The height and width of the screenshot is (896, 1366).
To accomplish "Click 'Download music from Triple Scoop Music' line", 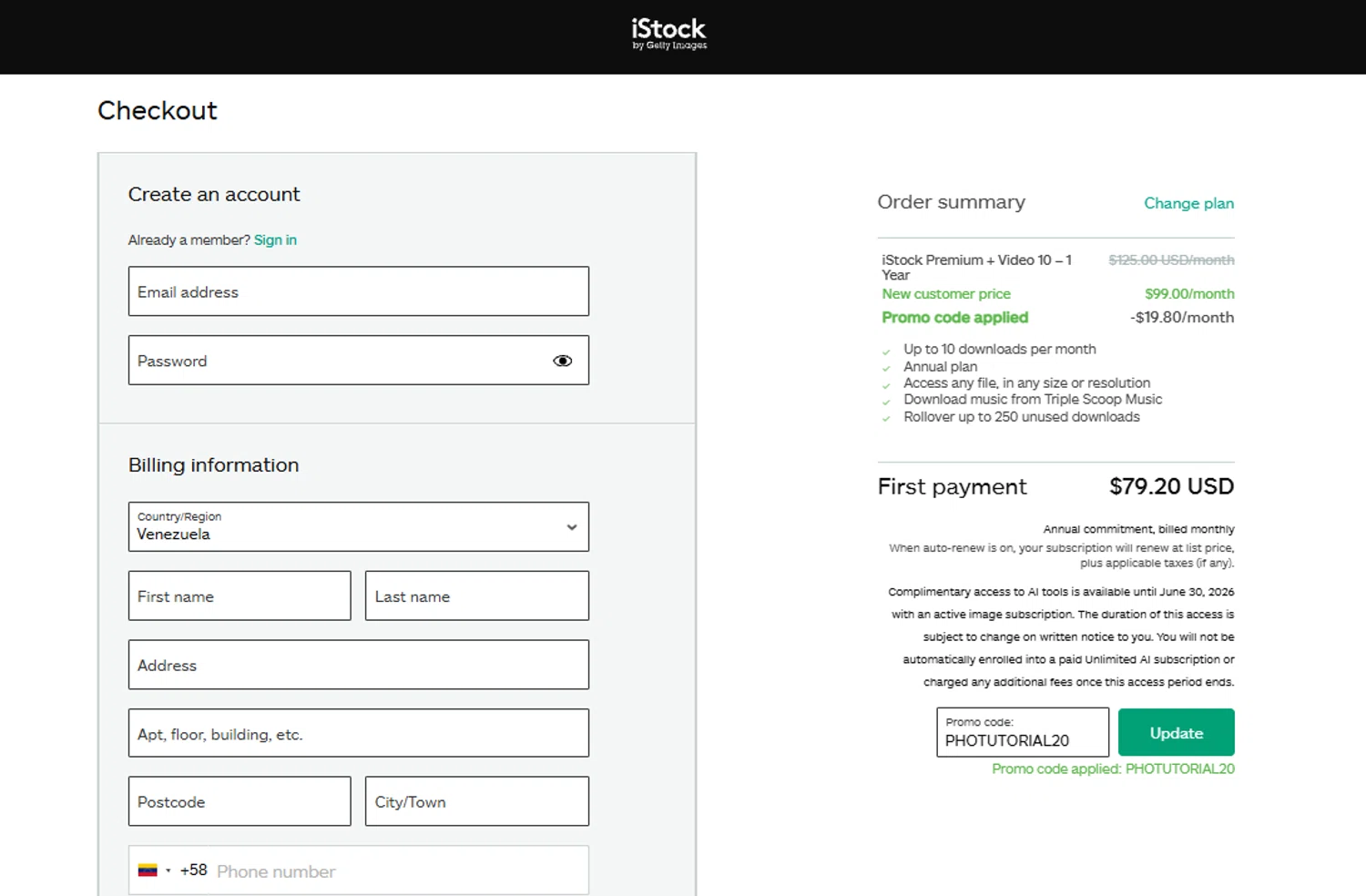I will coord(1033,399).
